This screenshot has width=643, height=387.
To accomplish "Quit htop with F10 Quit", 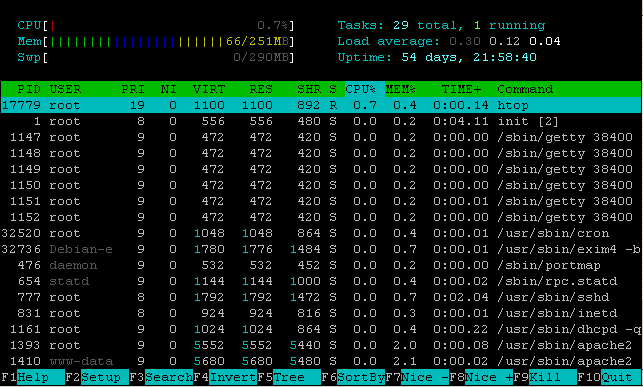I will [609, 377].
